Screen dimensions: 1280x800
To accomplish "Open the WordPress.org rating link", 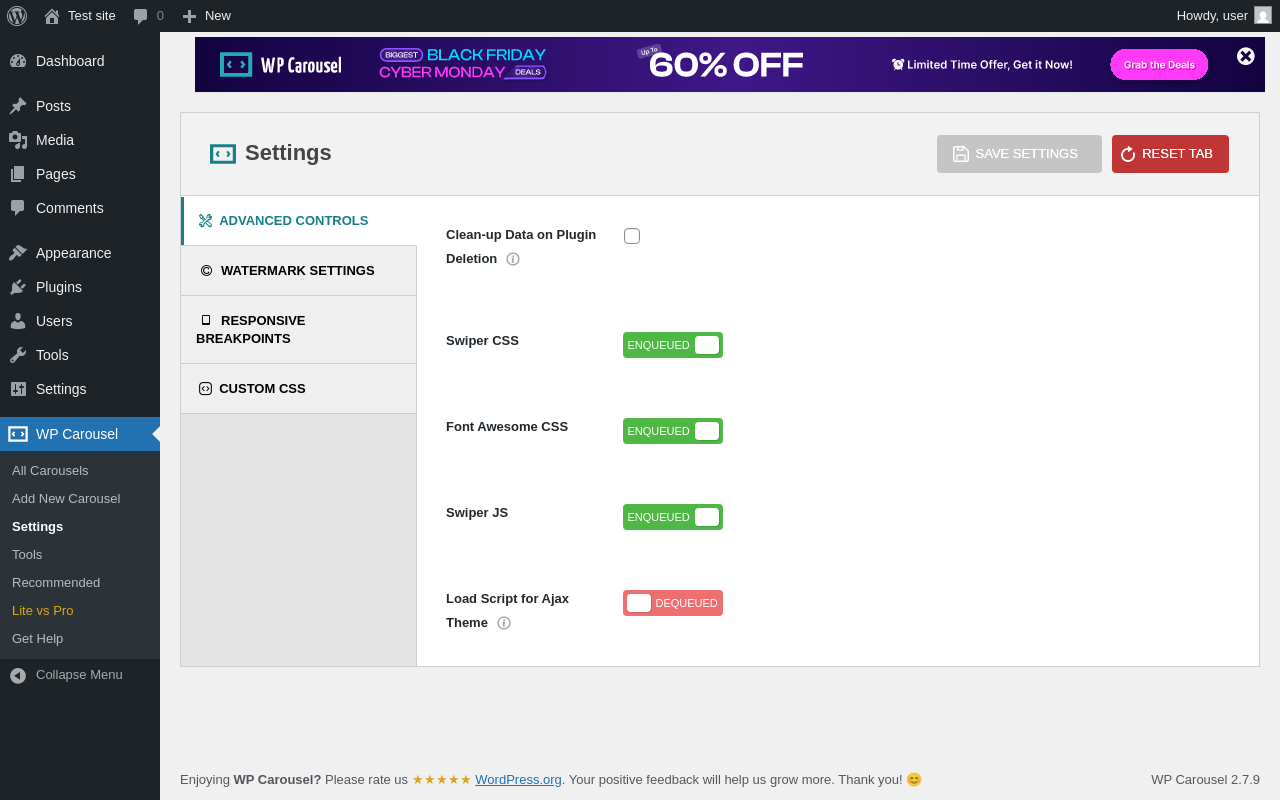I will click(x=518, y=780).
